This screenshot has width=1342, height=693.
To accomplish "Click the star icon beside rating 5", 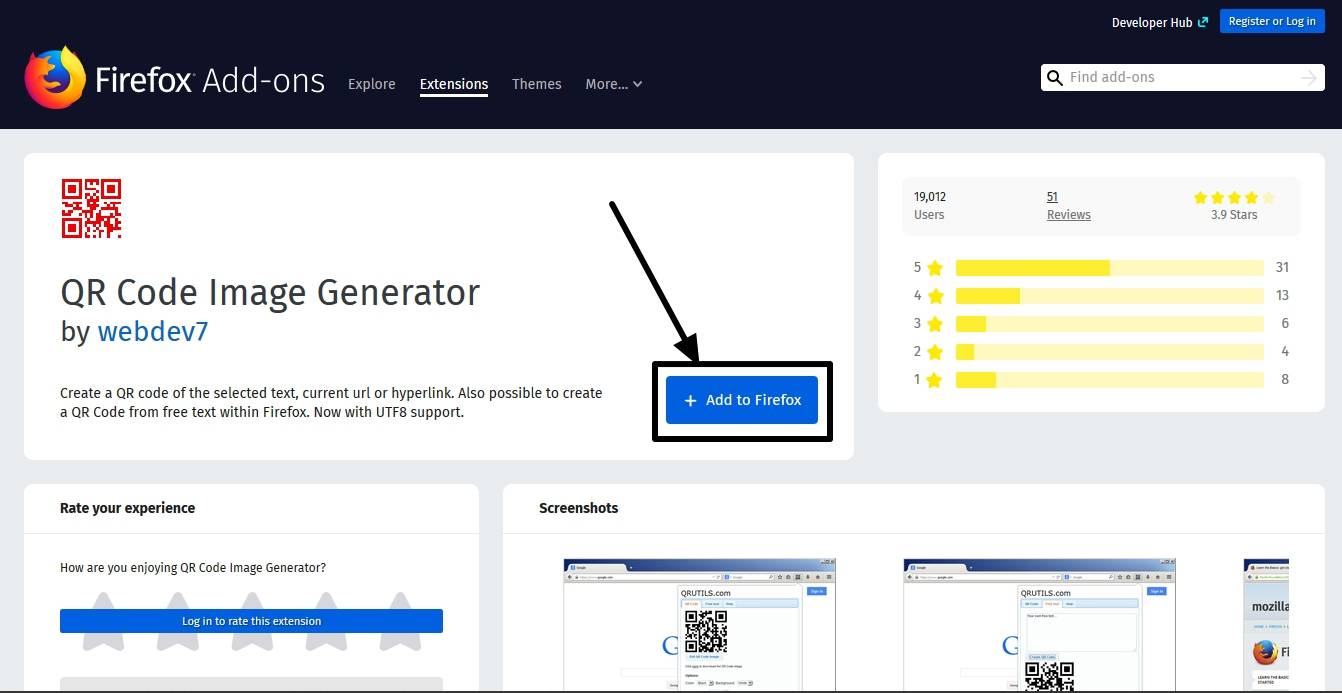I will coord(935,268).
